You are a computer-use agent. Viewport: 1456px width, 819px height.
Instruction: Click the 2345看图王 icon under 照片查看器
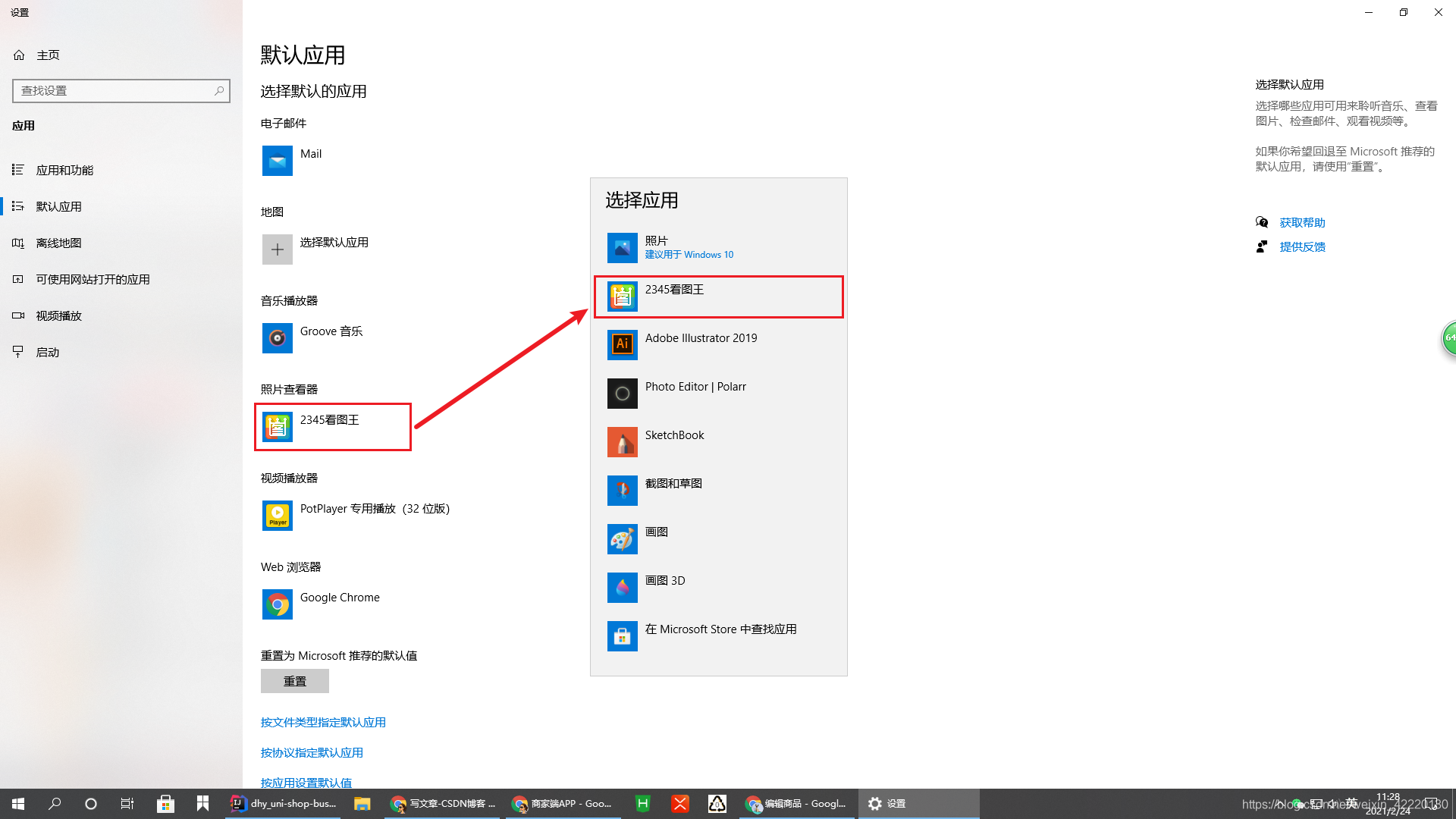click(278, 427)
